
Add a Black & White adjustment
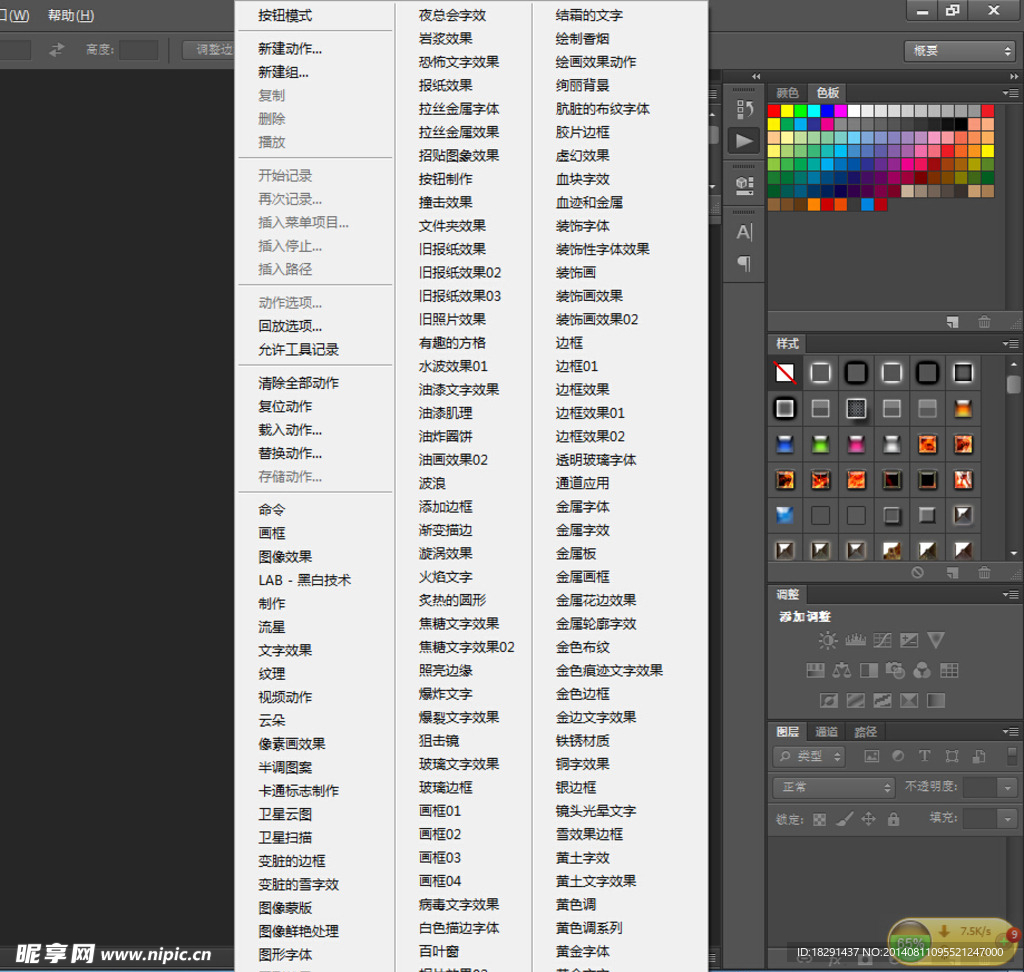tap(869, 670)
